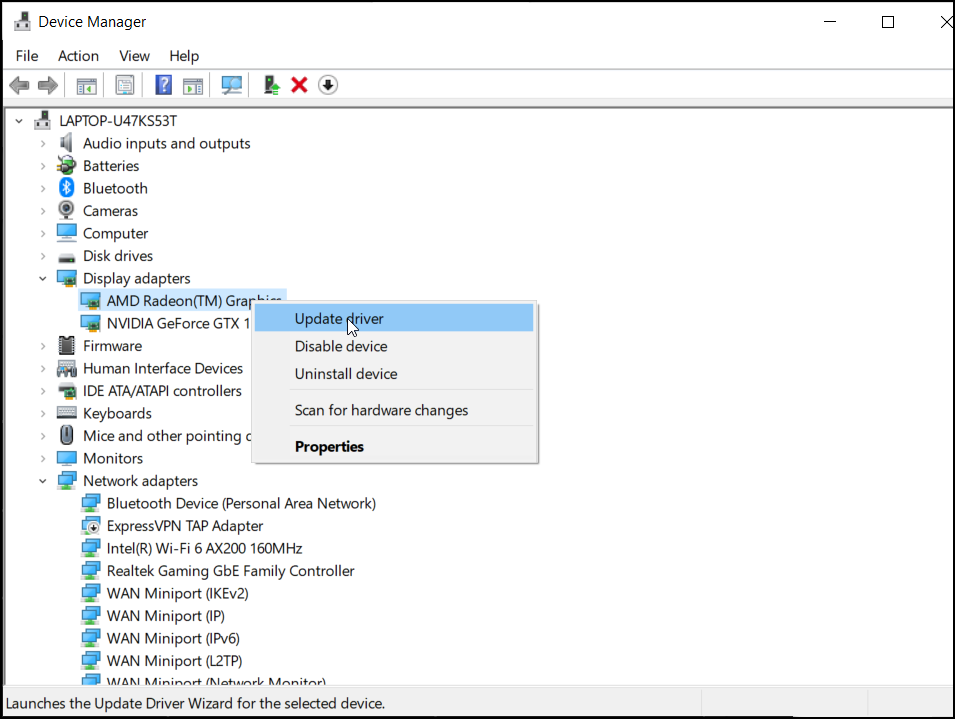This screenshot has width=955, height=719.
Task: Select the ExpressVPN TAP Adapter item
Action: [x=185, y=526]
